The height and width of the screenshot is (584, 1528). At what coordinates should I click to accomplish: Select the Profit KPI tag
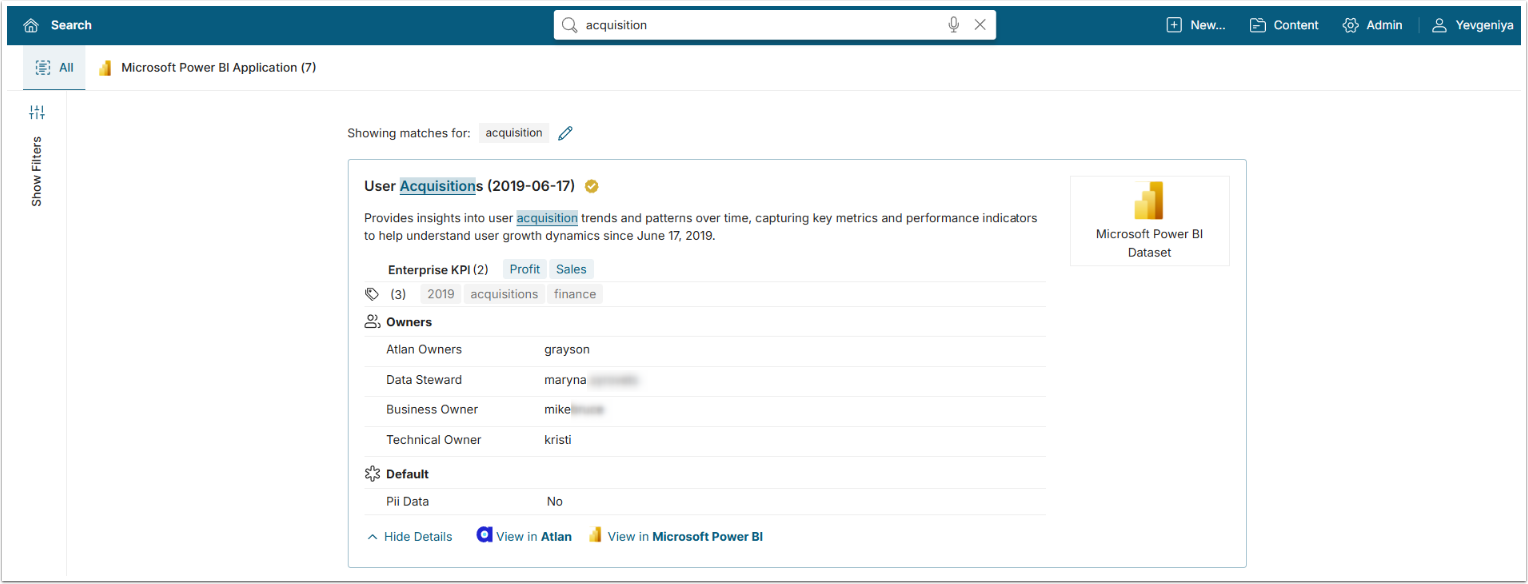(525, 269)
